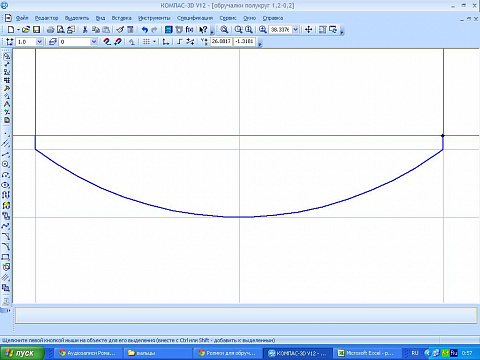Viewport: 480px width, 360px height.
Task: Open the Спецификация menu
Action: pyautogui.click(x=195, y=18)
